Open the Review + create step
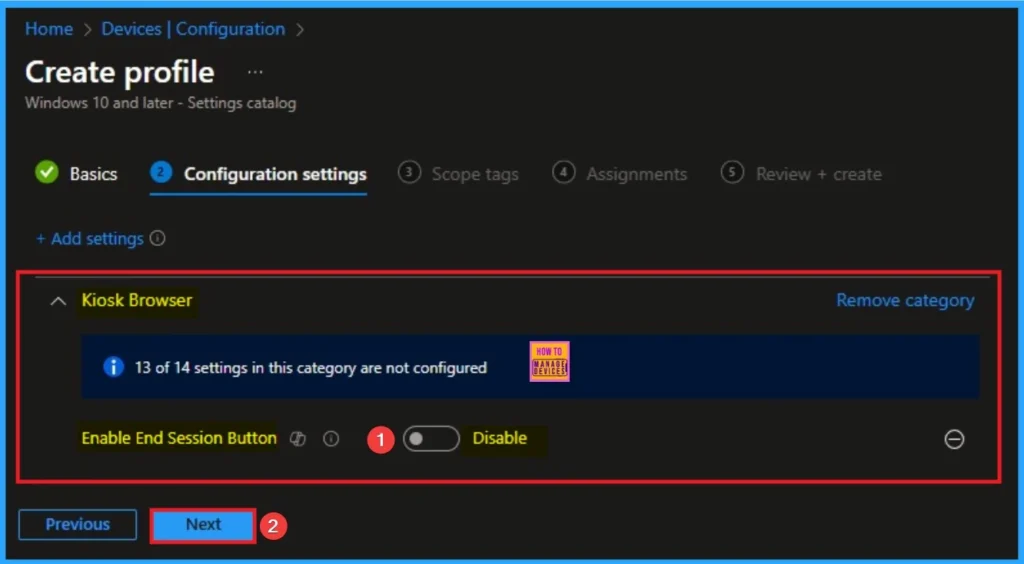 [818, 174]
